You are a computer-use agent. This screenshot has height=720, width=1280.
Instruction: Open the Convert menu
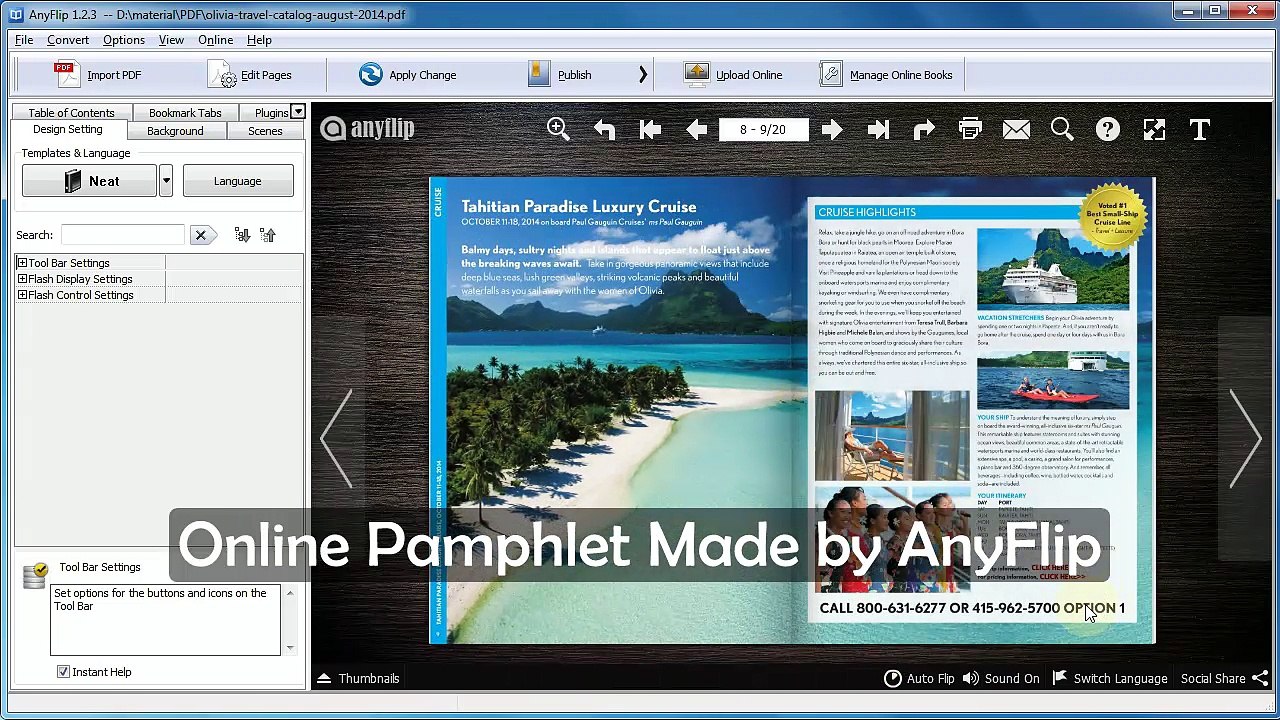click(68, 40)
